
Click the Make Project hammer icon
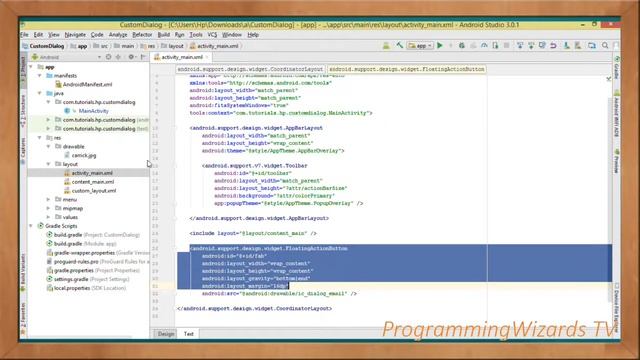[400, 46]
